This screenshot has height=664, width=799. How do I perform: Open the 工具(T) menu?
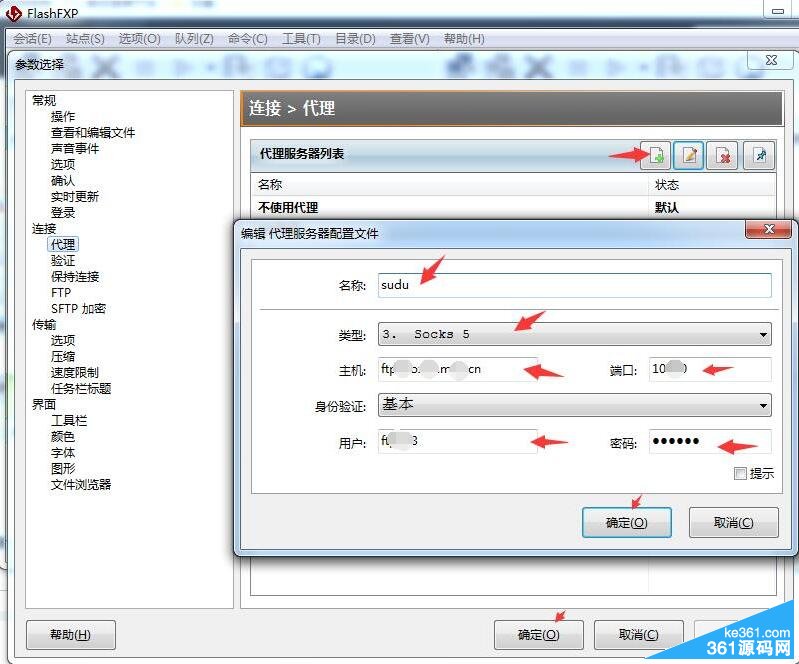(x=301, y=39)
